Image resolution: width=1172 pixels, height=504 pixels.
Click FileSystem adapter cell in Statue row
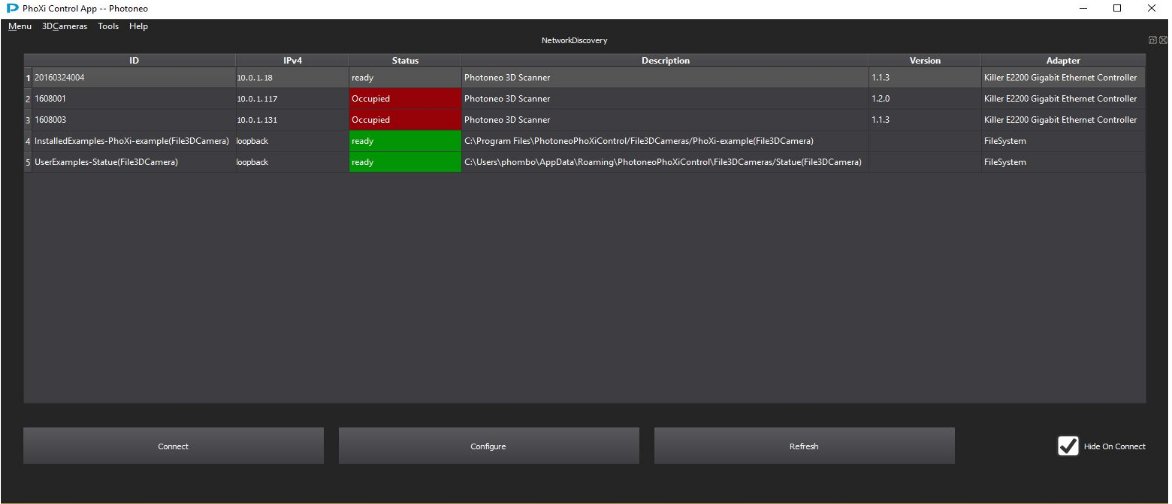1063,162
